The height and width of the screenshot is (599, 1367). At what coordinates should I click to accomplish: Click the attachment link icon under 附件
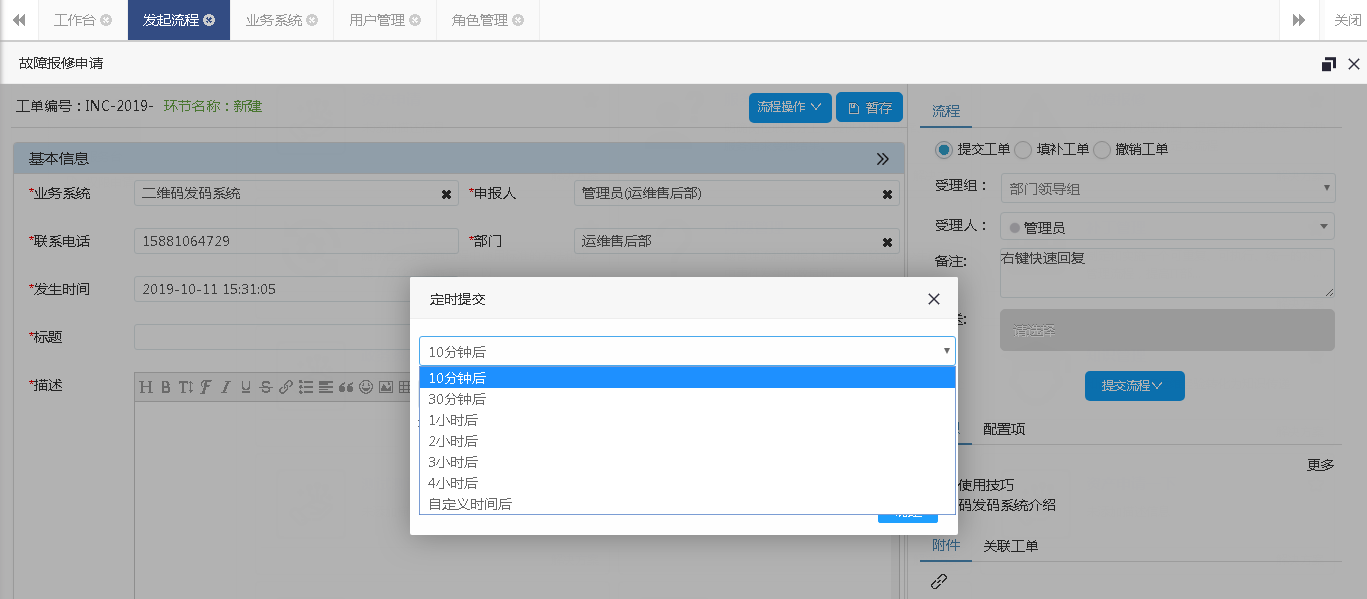[x=938, y=581]
